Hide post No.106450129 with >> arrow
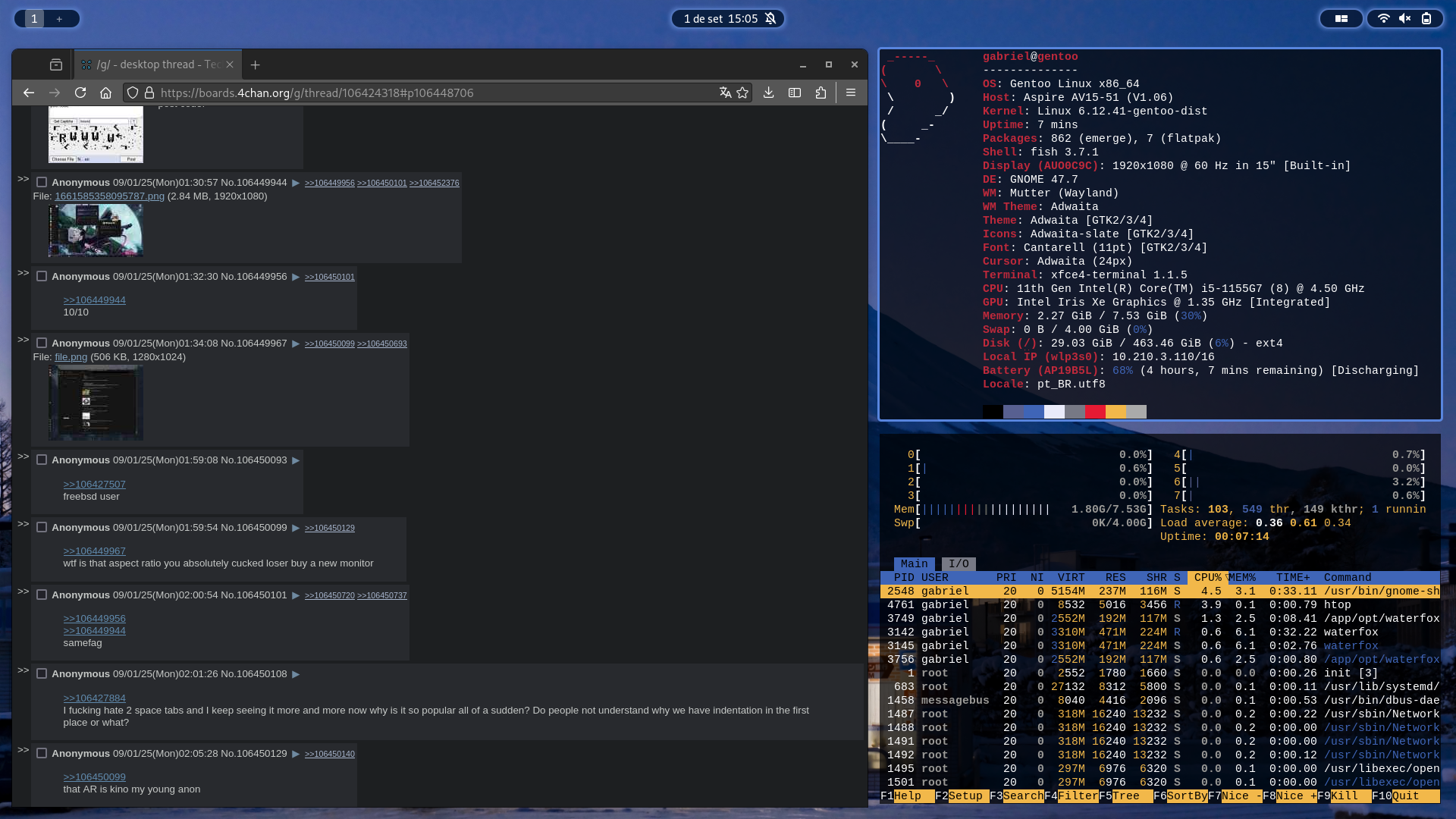The width and height of the screenshot is (1456, 819). [23, 750]
